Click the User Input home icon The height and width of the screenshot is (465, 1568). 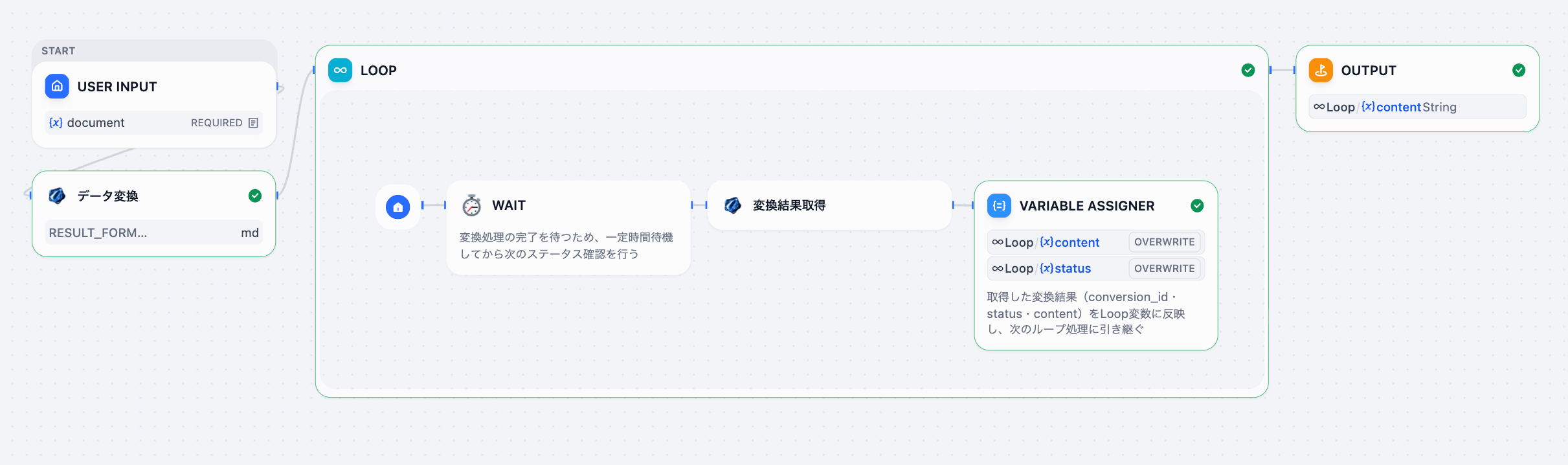(x=57, y=86)
